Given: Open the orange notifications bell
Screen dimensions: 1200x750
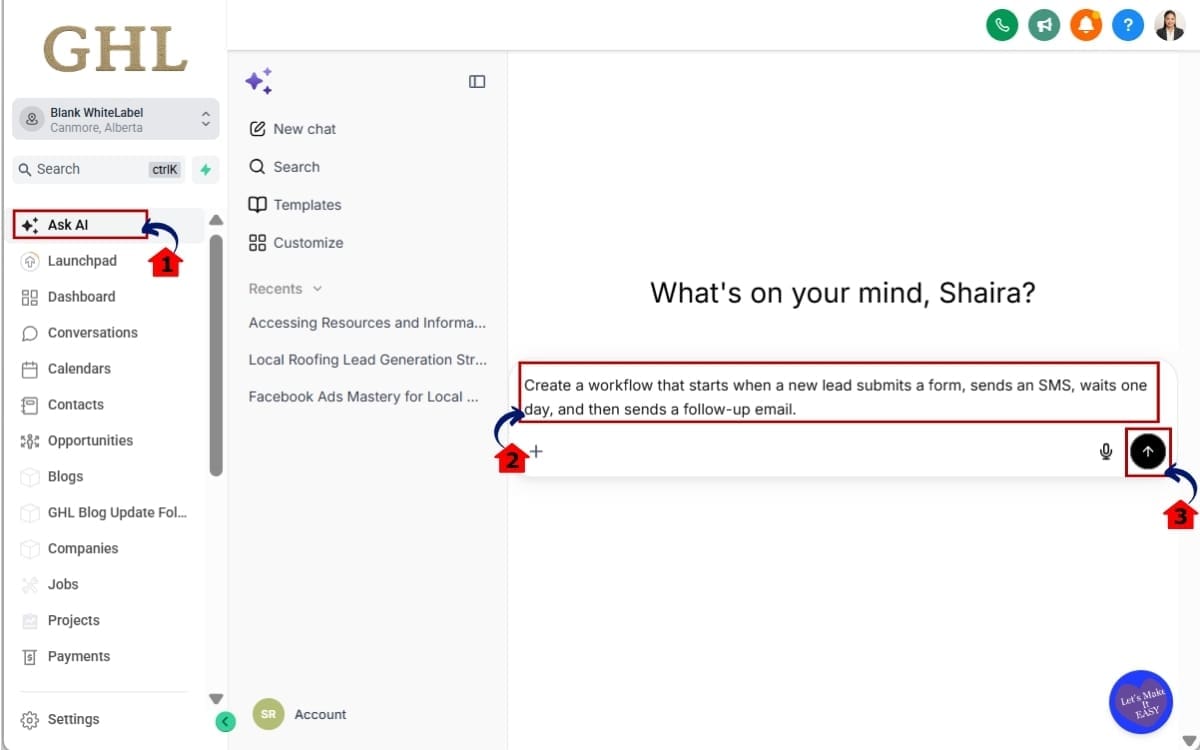Looking at the screenshot, I should [x=1086, y=25].
